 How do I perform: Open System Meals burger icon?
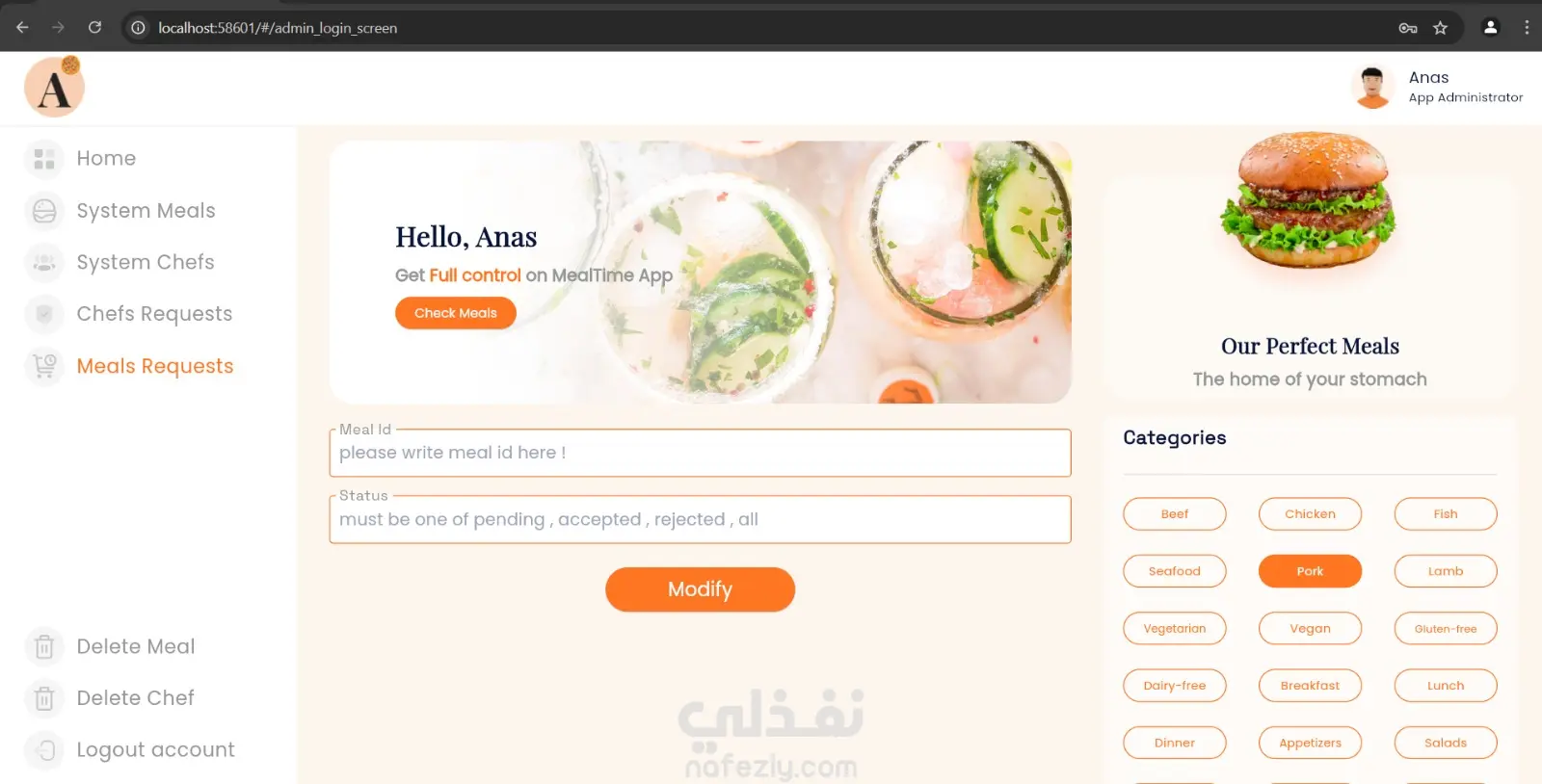tap(44, 211)
